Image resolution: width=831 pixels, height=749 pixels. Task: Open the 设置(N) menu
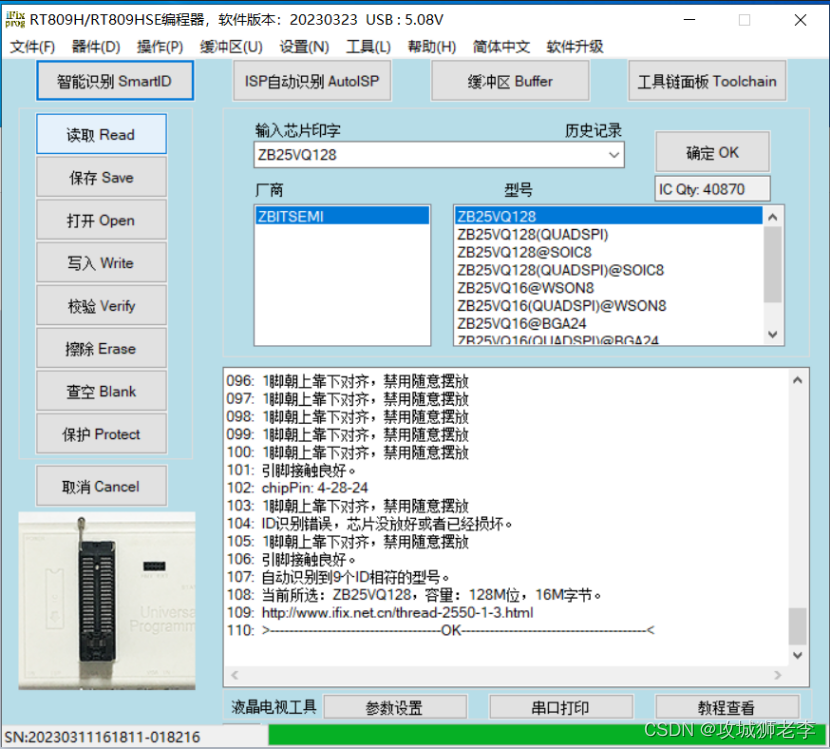pyautogui.click(x=304, y=47)
